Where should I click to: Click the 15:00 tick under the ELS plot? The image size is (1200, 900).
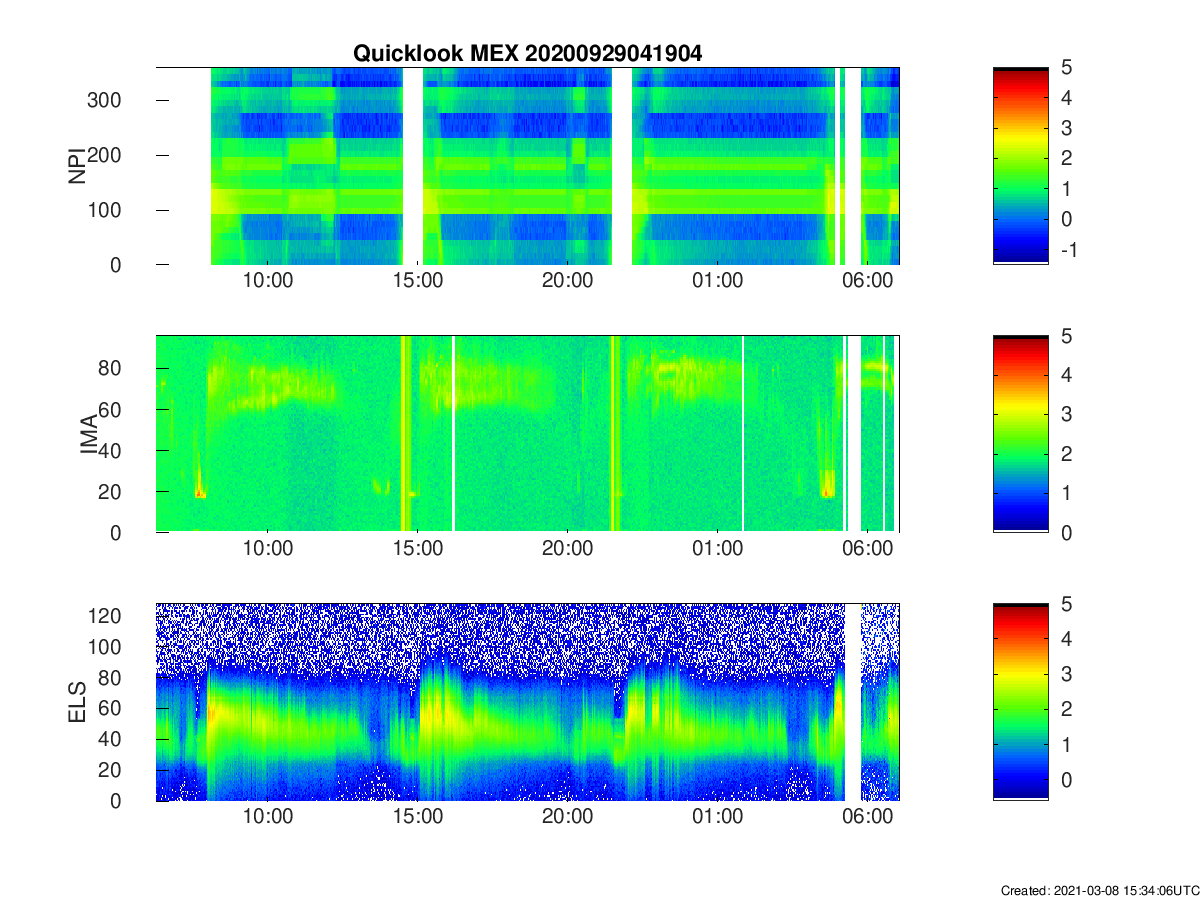[x=417, y=817]
